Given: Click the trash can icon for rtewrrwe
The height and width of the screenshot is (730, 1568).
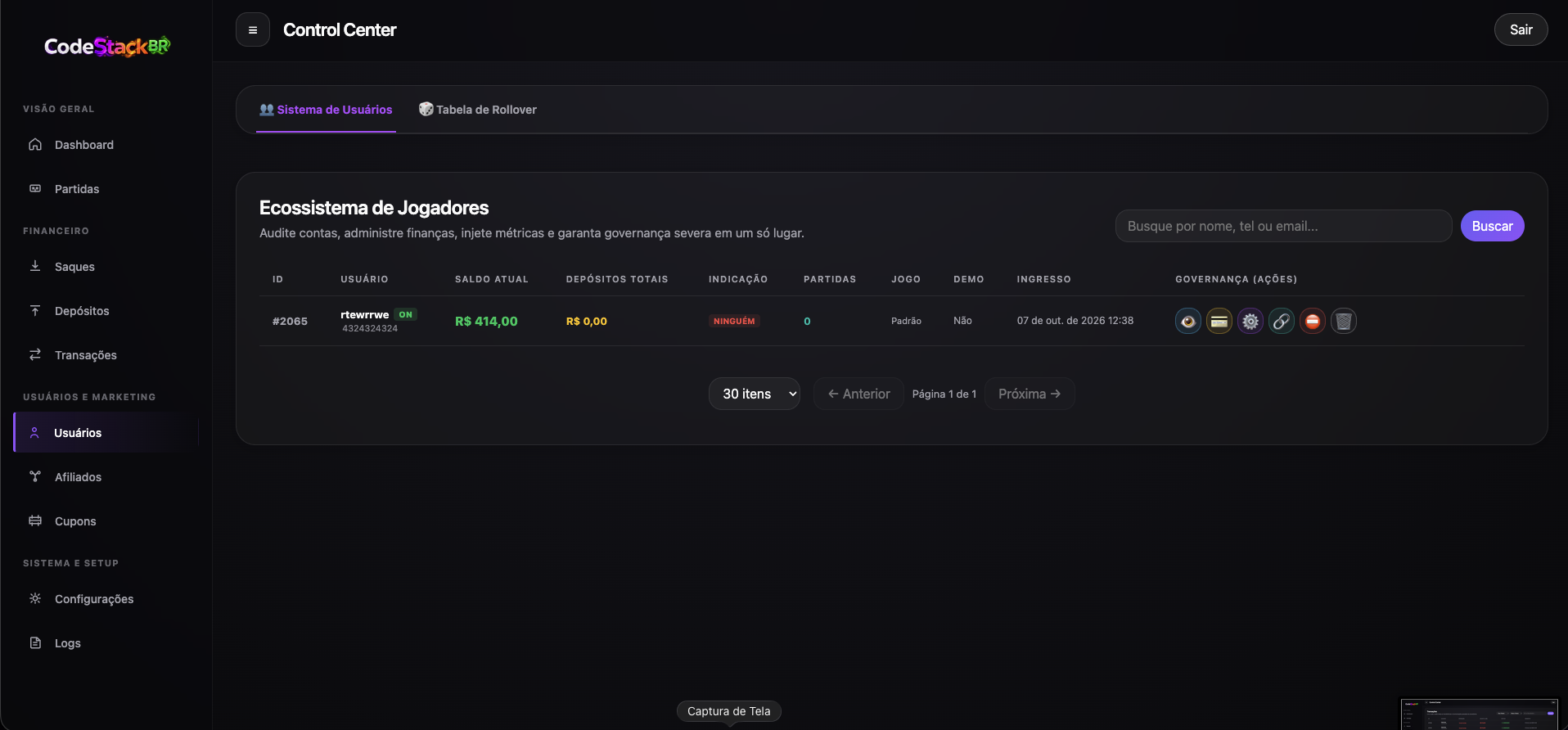Looking at the screenshot, I should coord(1344,321).
